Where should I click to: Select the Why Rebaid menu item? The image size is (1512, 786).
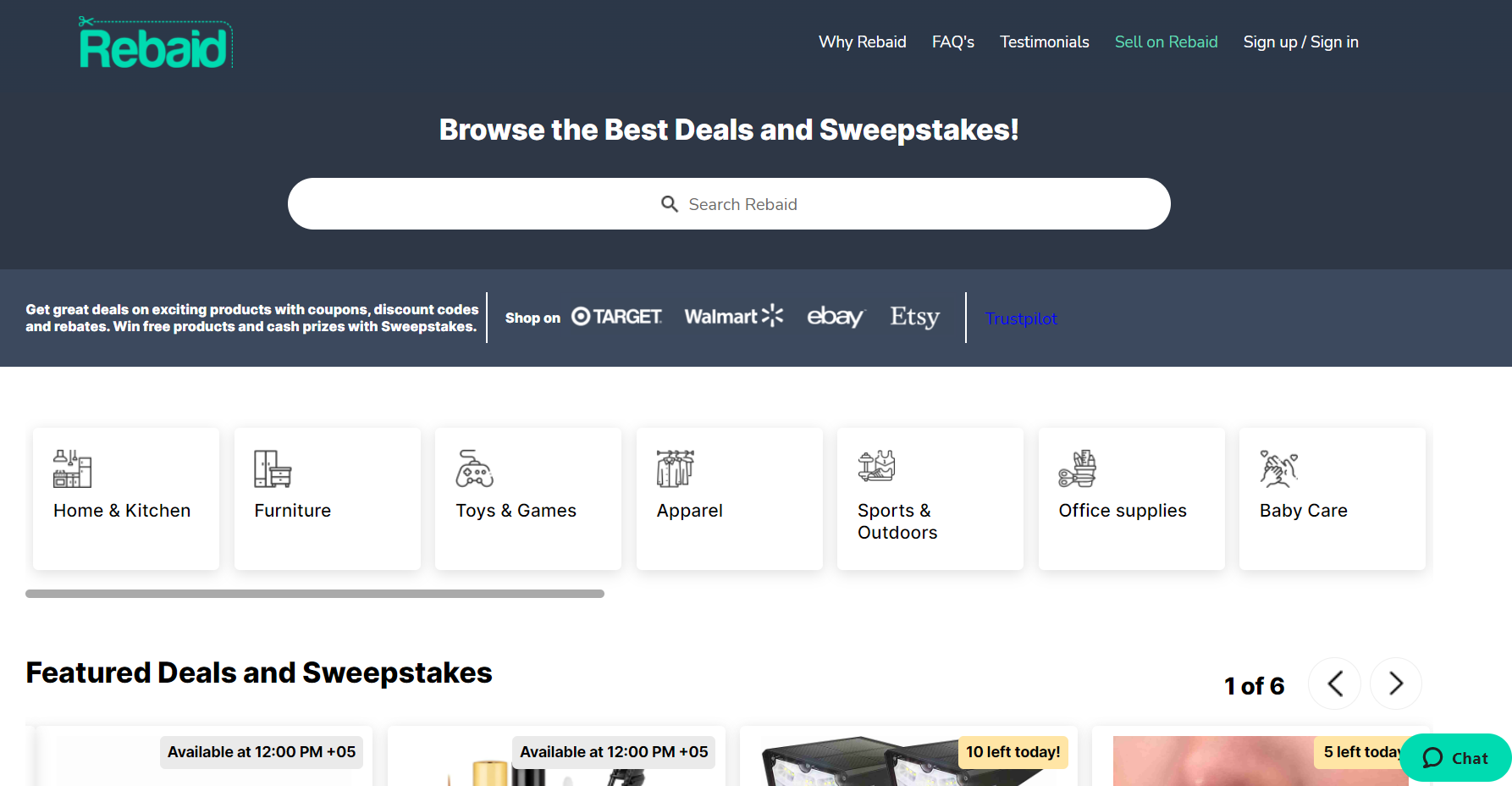tap(862, 42)
